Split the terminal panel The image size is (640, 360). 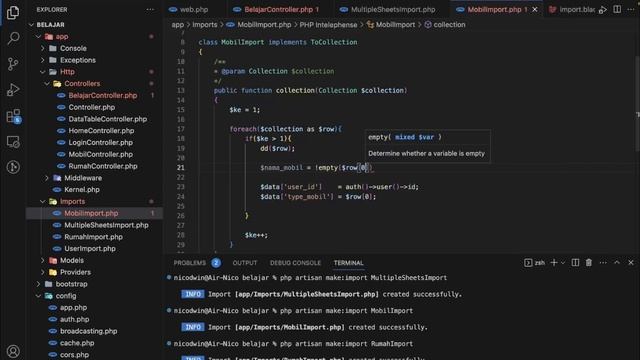point(575,263)
